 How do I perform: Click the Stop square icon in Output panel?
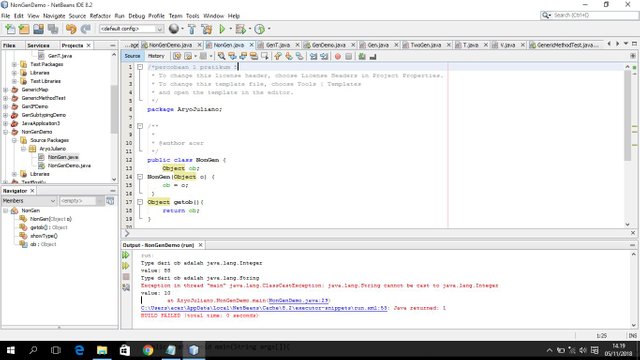point(126,277)
